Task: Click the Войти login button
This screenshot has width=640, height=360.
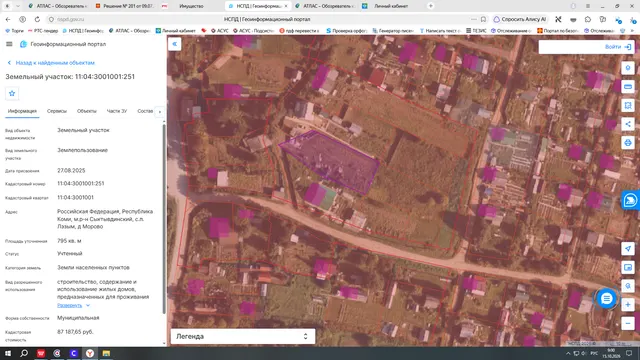Action: pyautogui.click(x=618, y=47)
